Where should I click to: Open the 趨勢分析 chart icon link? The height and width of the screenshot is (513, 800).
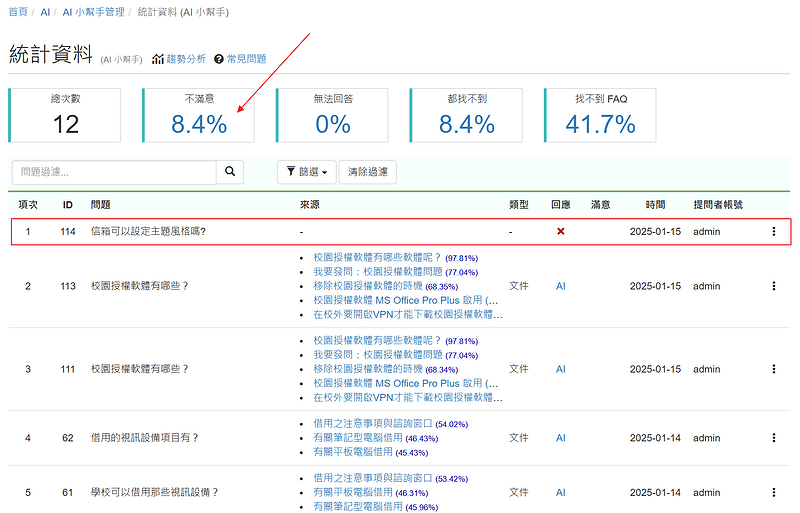point(179,59)
